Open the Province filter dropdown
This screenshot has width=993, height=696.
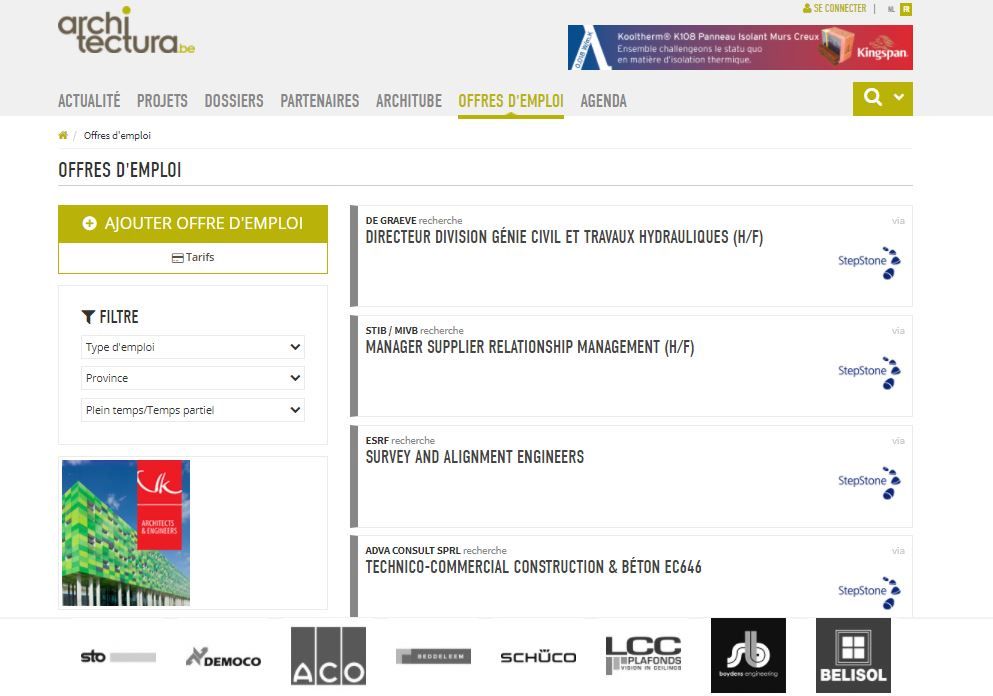(193, 378)
